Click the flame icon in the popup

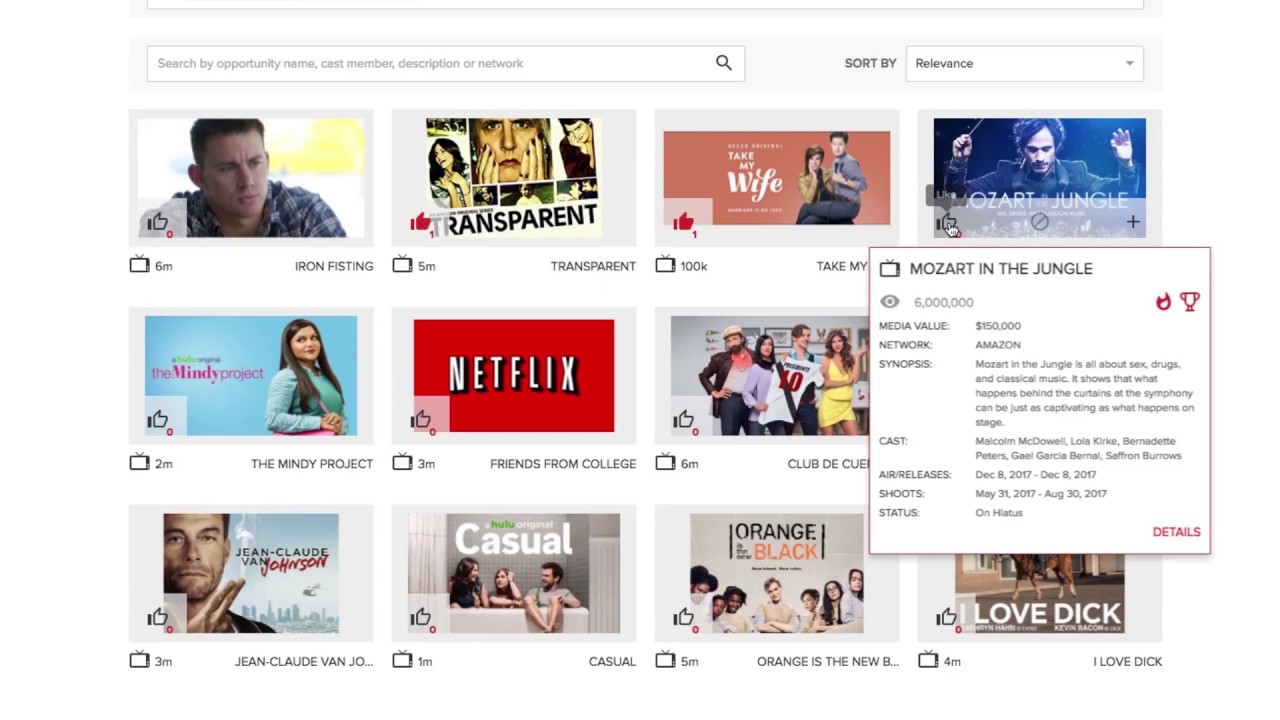click(x=1163, y=301)
